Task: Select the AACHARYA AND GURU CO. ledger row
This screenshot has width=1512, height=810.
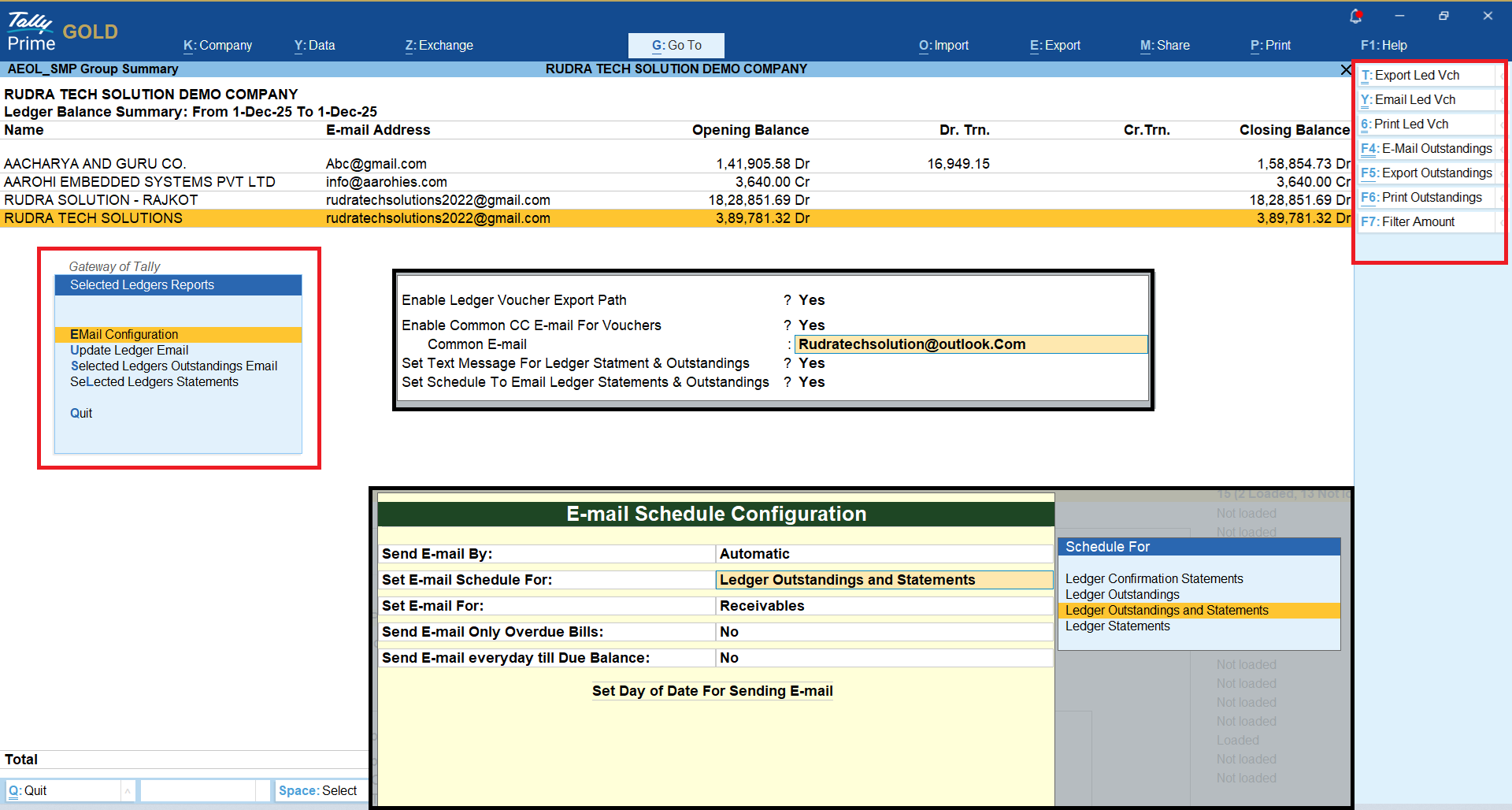Action: click(94, 164)
